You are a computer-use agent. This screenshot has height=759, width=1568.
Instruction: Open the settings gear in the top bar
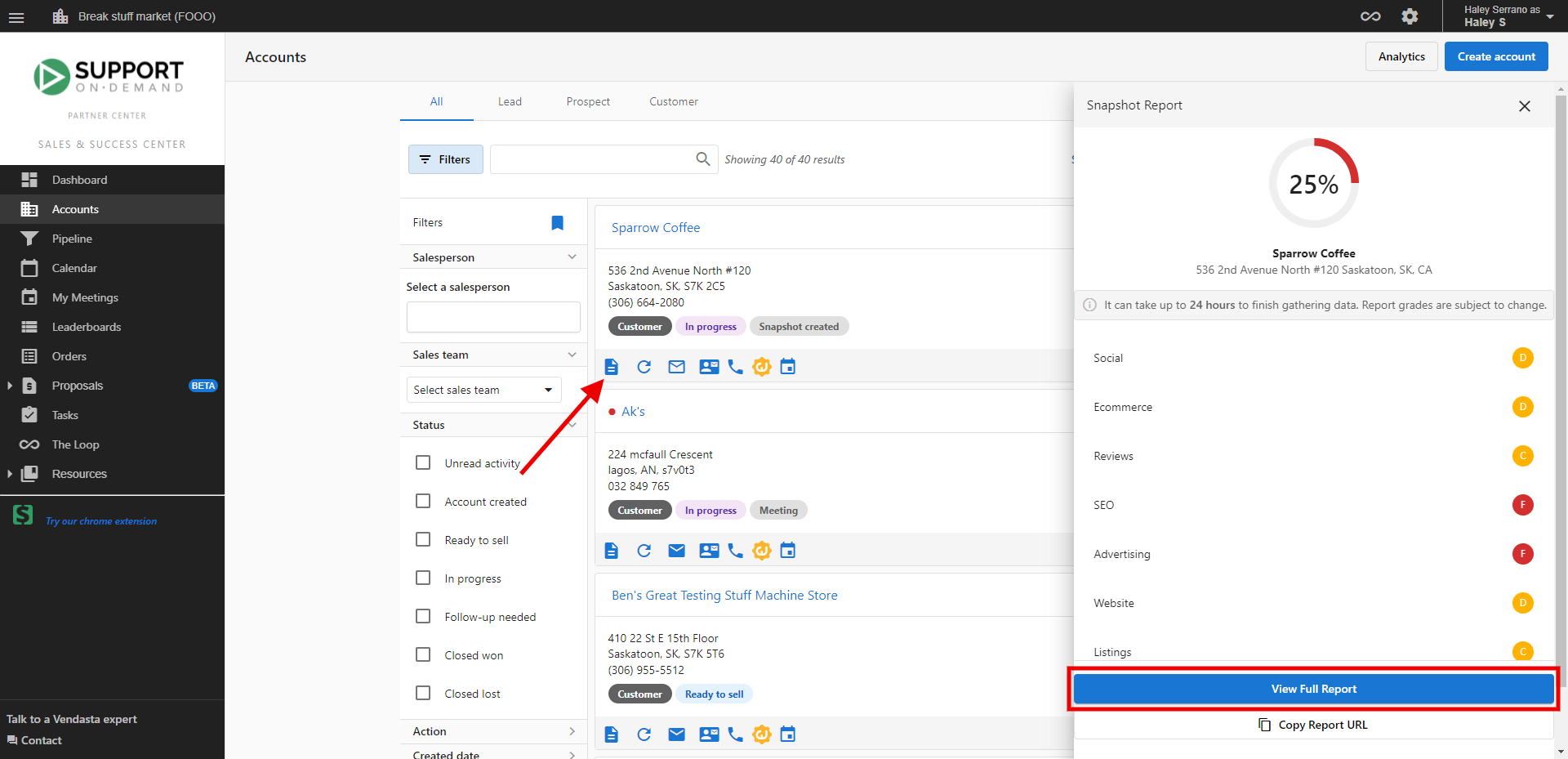click(1410, 16)
